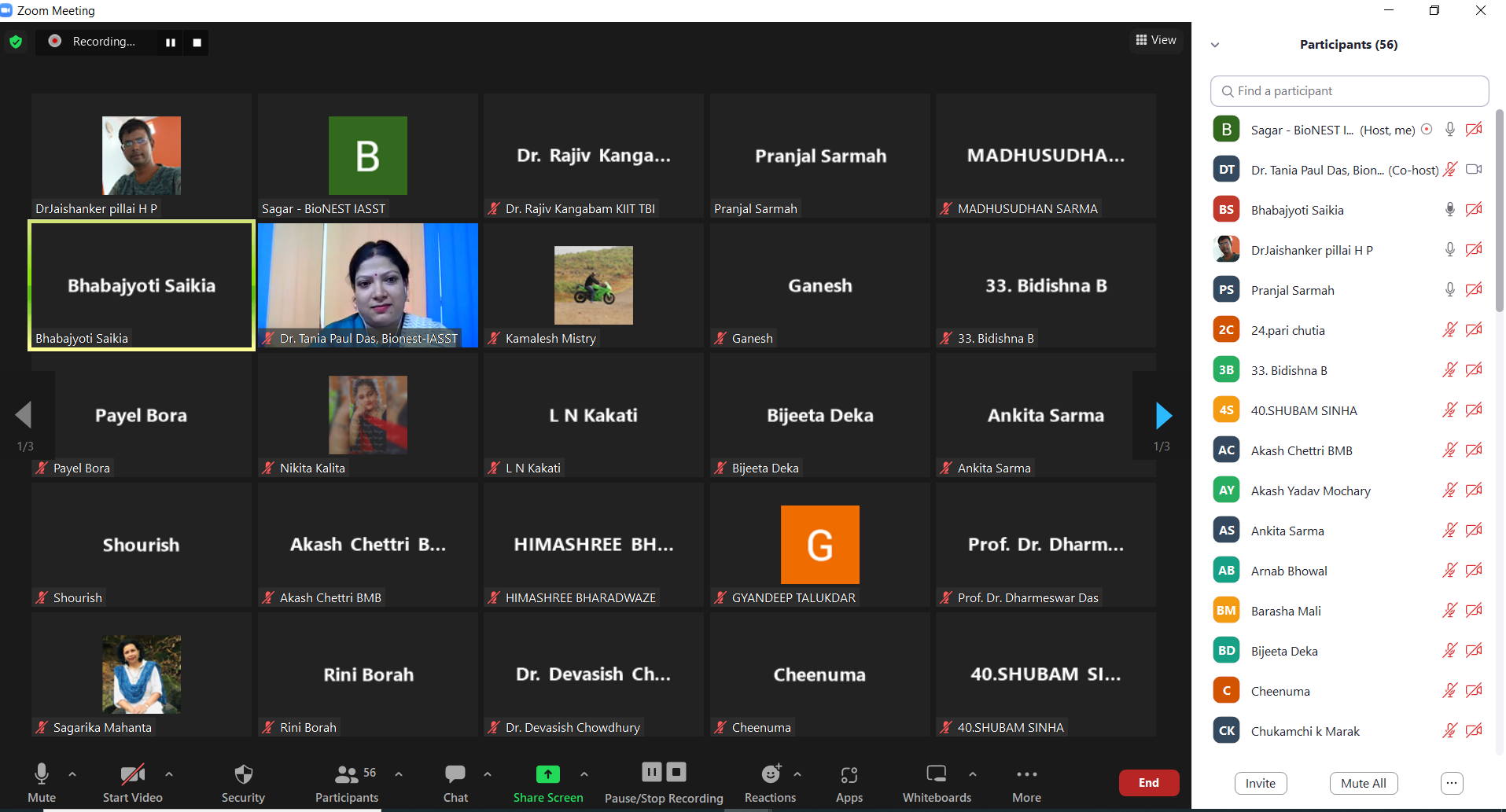Expand audio options arrow next to Mute
The height and width of the screenshot is (812, 1506).
[72, 774]
